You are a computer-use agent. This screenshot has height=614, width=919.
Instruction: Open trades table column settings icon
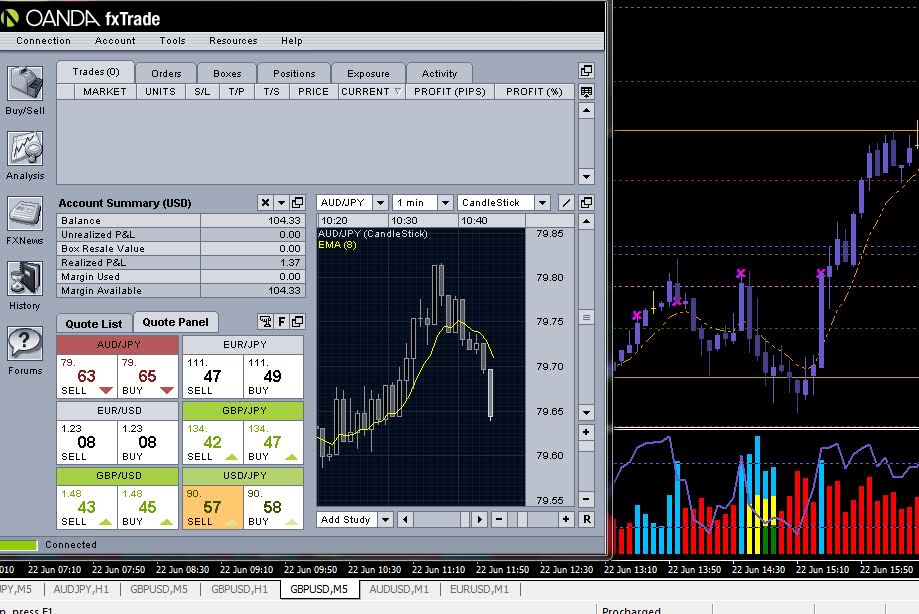586,92
